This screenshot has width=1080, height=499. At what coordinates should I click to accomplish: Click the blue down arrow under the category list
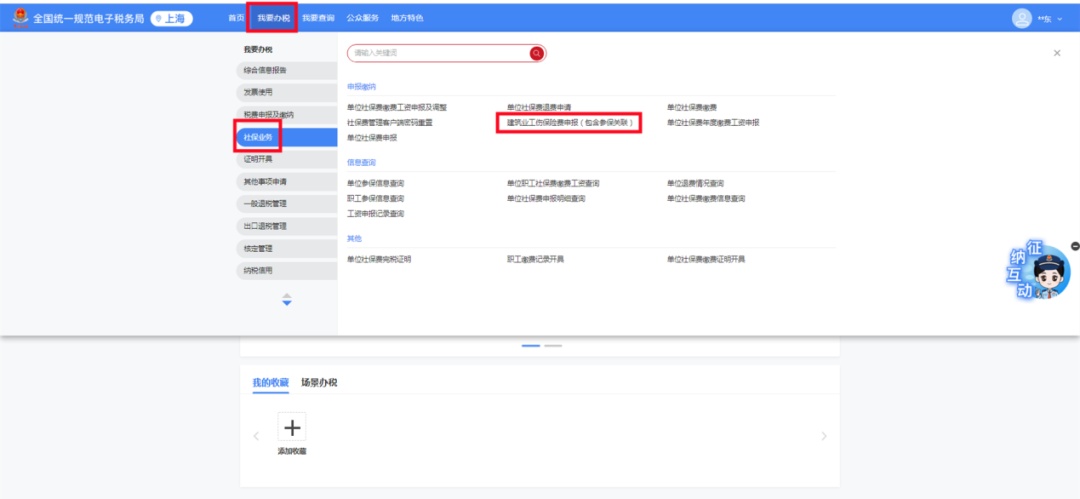click(287, 303)
